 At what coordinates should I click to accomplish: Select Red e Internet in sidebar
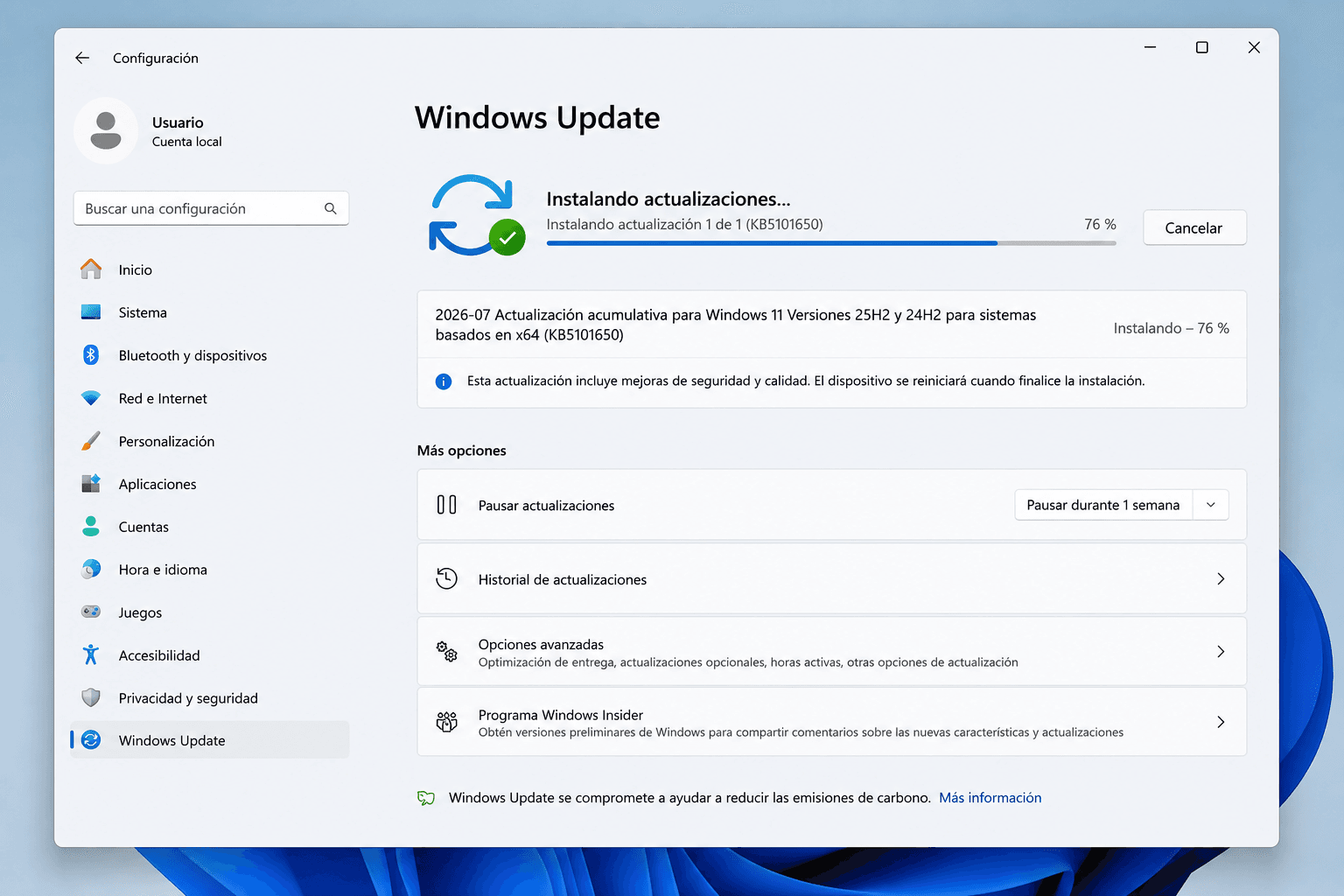click(210, 398)
